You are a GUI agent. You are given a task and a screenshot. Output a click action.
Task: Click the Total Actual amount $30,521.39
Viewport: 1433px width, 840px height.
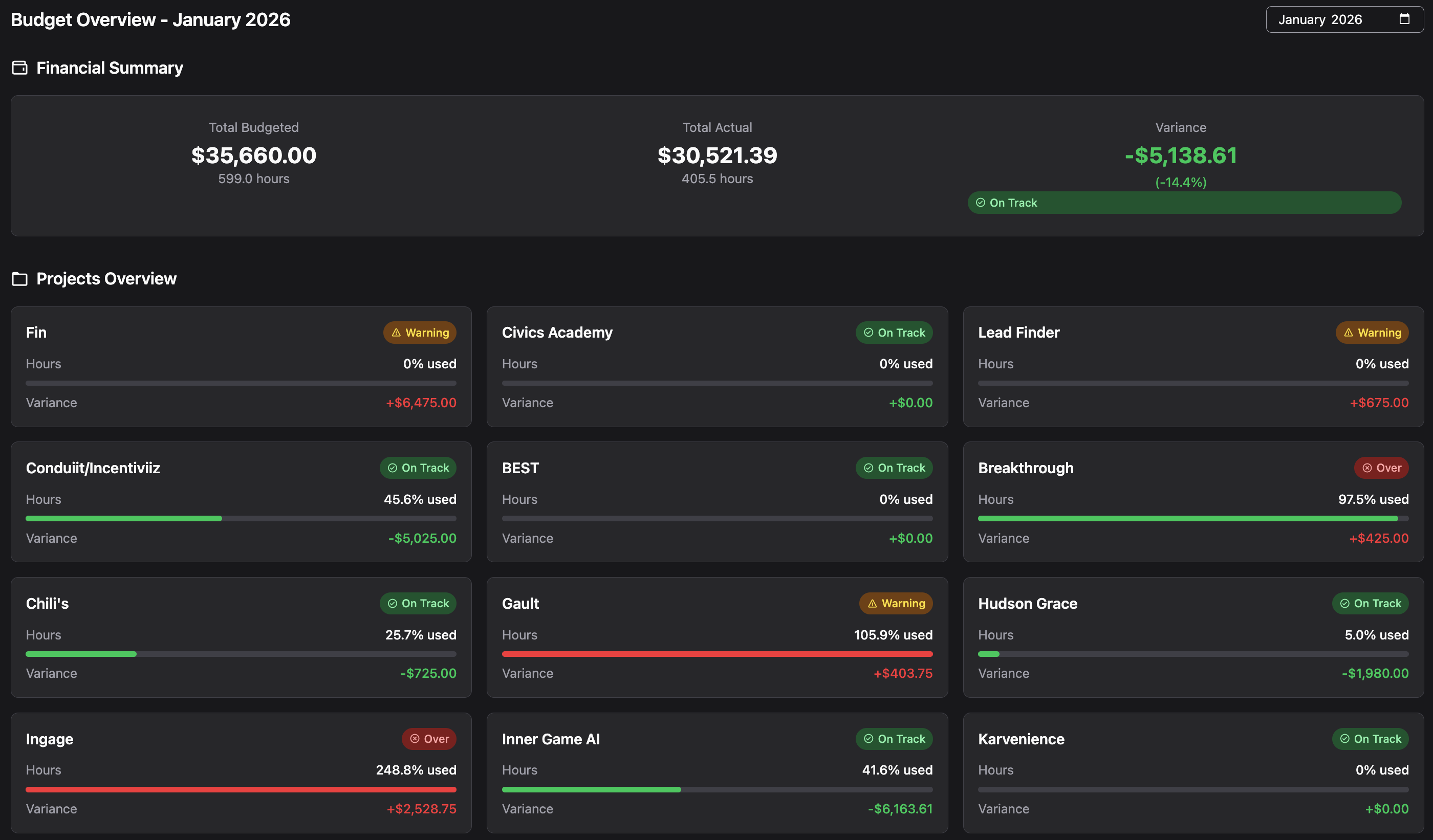716,155
